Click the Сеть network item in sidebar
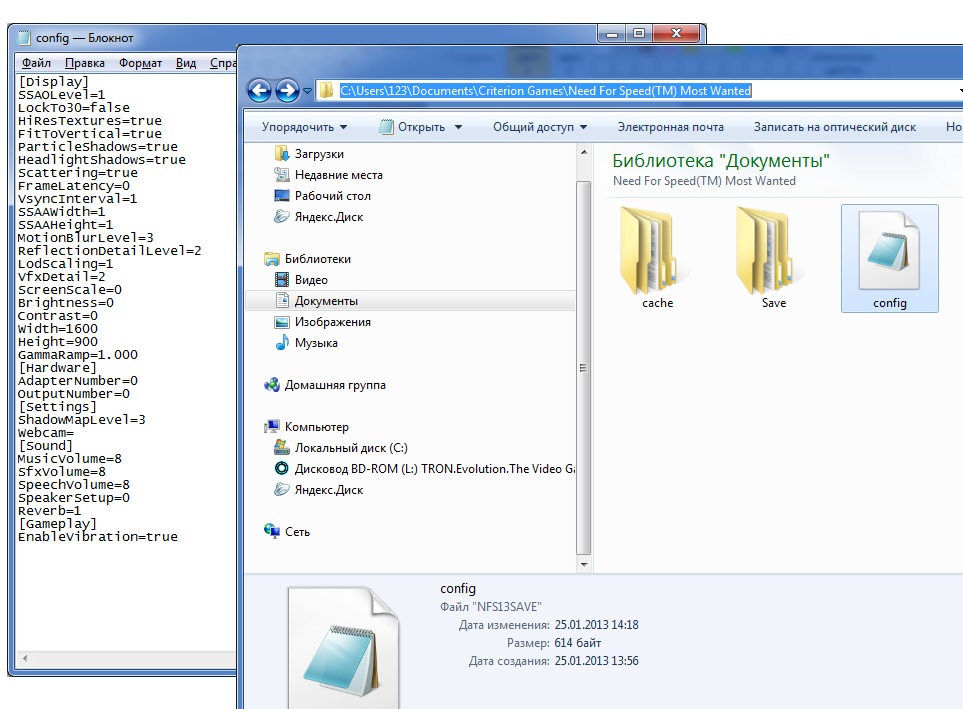Image resolution: width=963 pixels, height=709 pixels. pyautogui.click(x=297, y=532)
